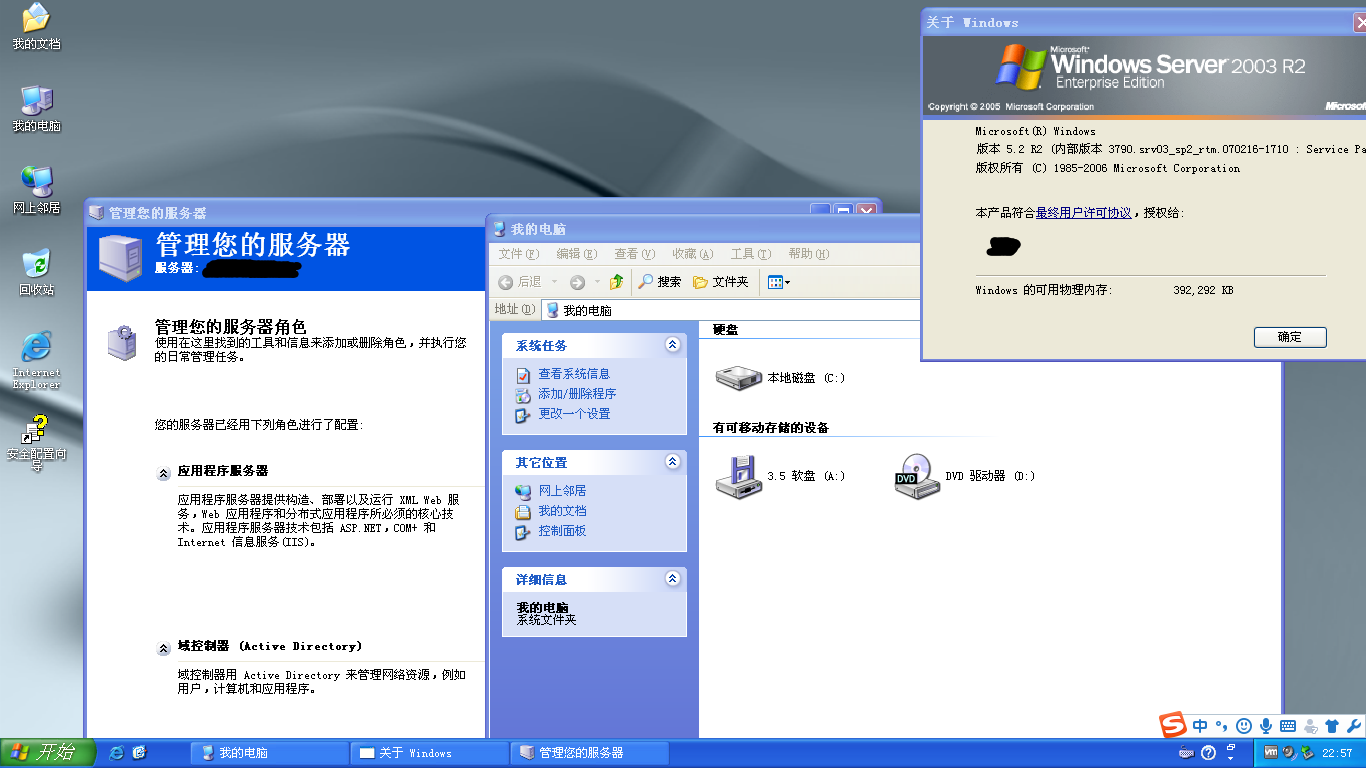Click the VMware tray icon
The width and height of the screenshot is (1366, 768).
(x=1271, y=752)
